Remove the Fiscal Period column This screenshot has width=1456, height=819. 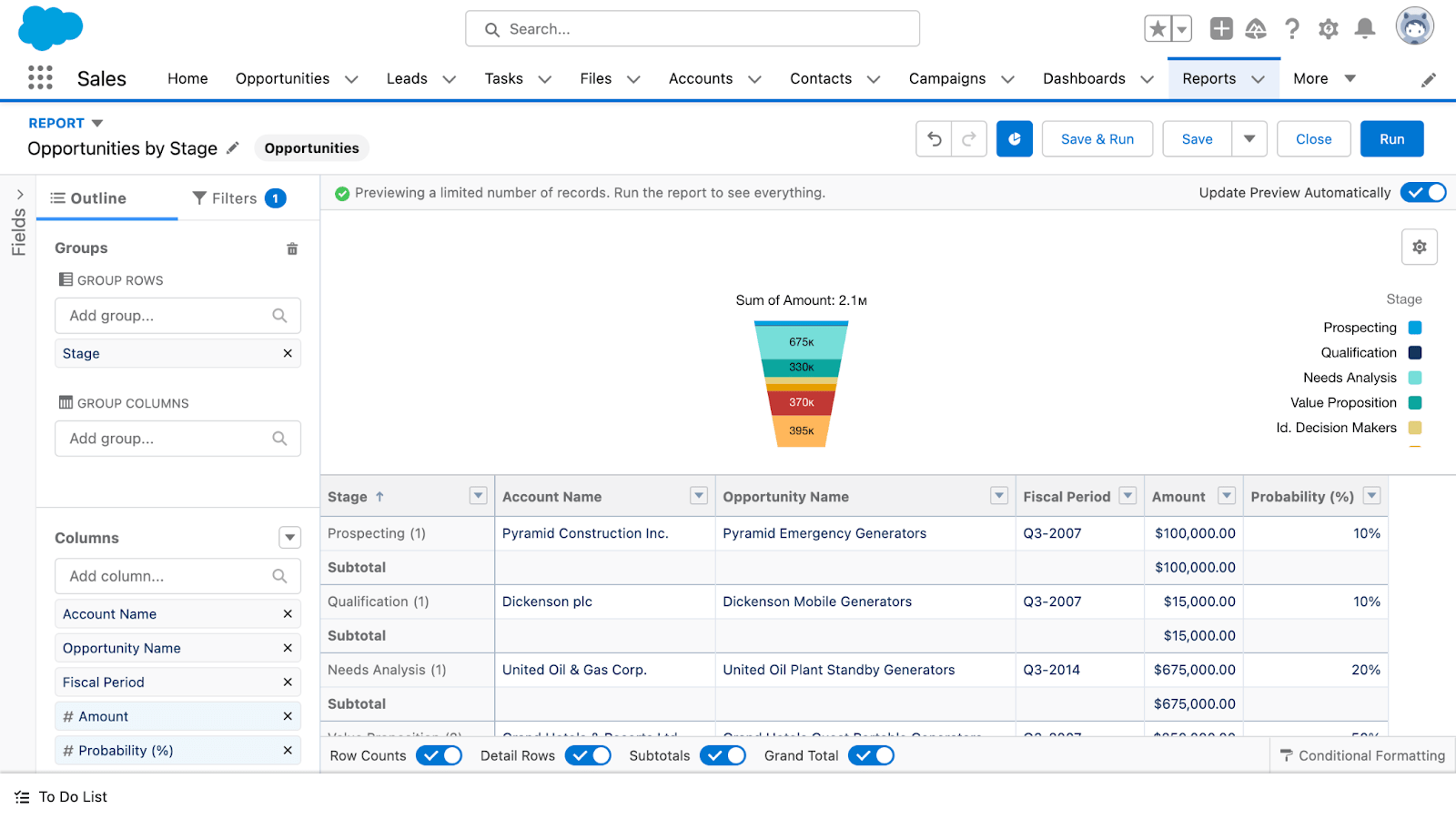(288, 682)
